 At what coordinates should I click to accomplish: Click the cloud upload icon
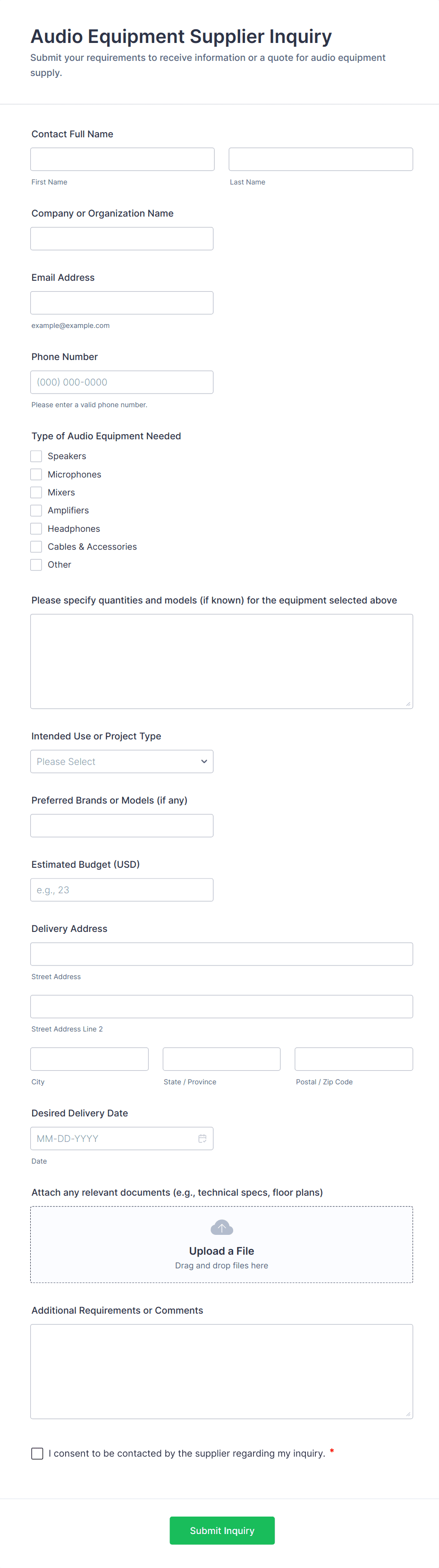coord(222,1227)
